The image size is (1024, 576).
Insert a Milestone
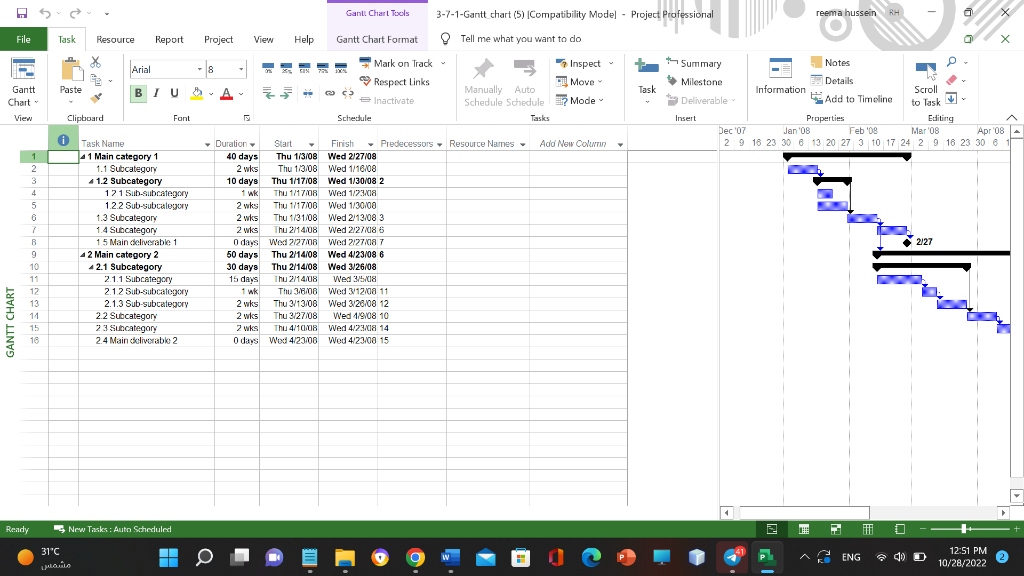[694, 82]
